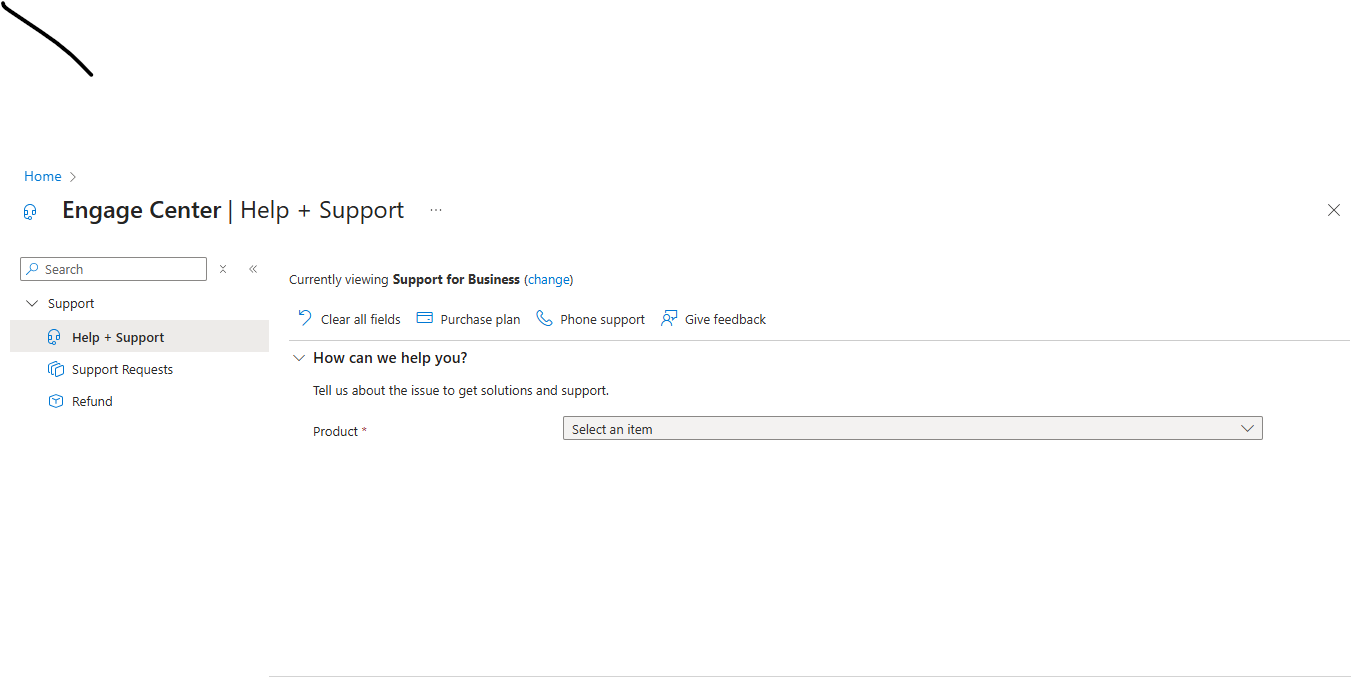
Task: Click the Product dropdown chevron arrow
Action: coord(1247,428)
